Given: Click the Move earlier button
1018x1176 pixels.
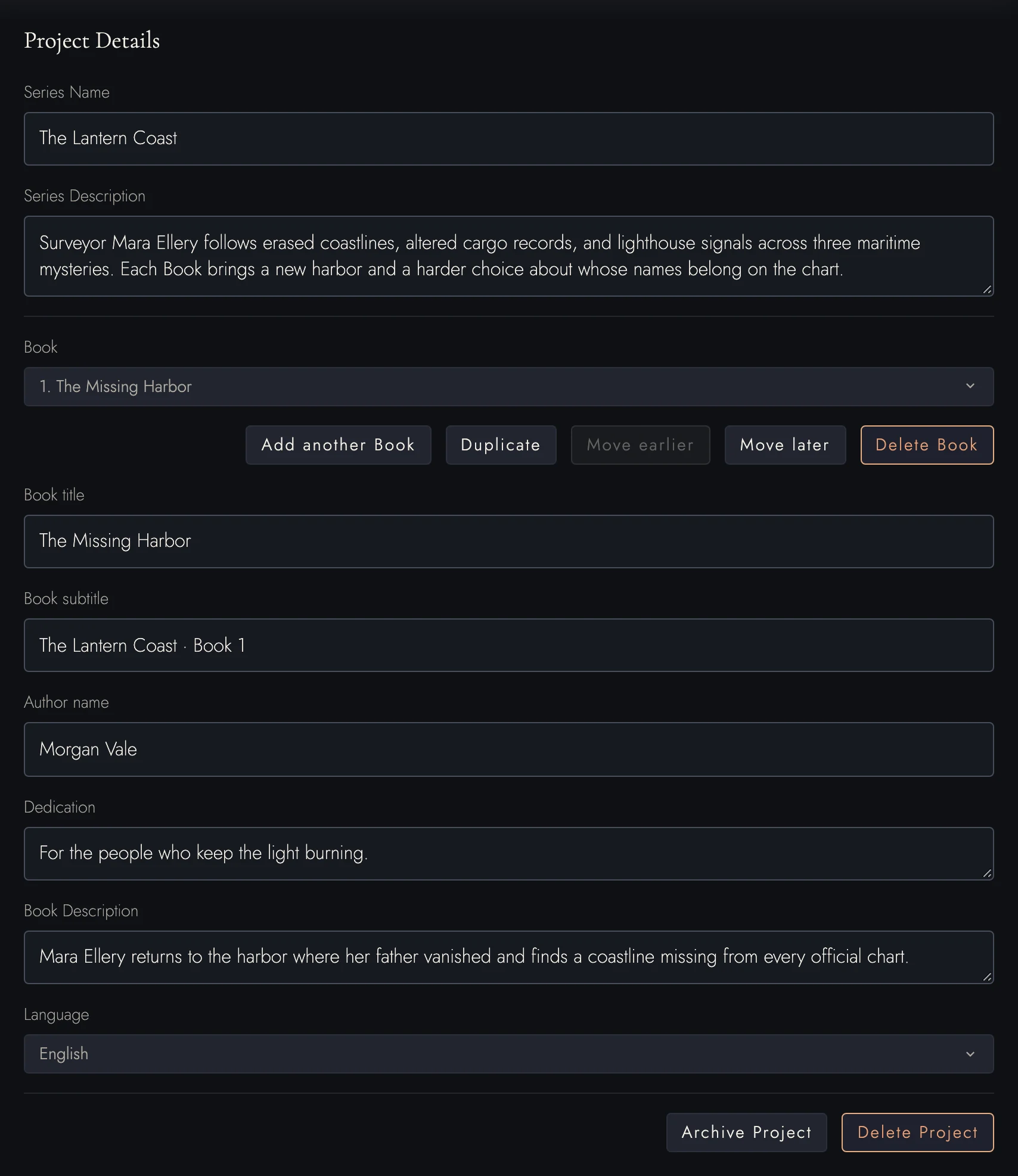Looking at the screenshot, I should point(640,445).
